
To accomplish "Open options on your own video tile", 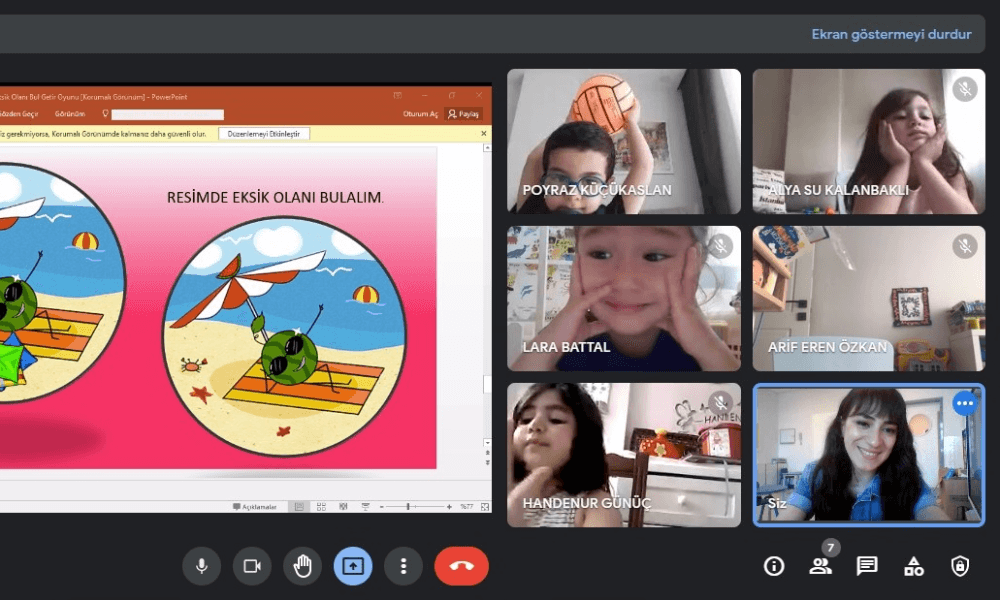I will click(x=965, y=403).
